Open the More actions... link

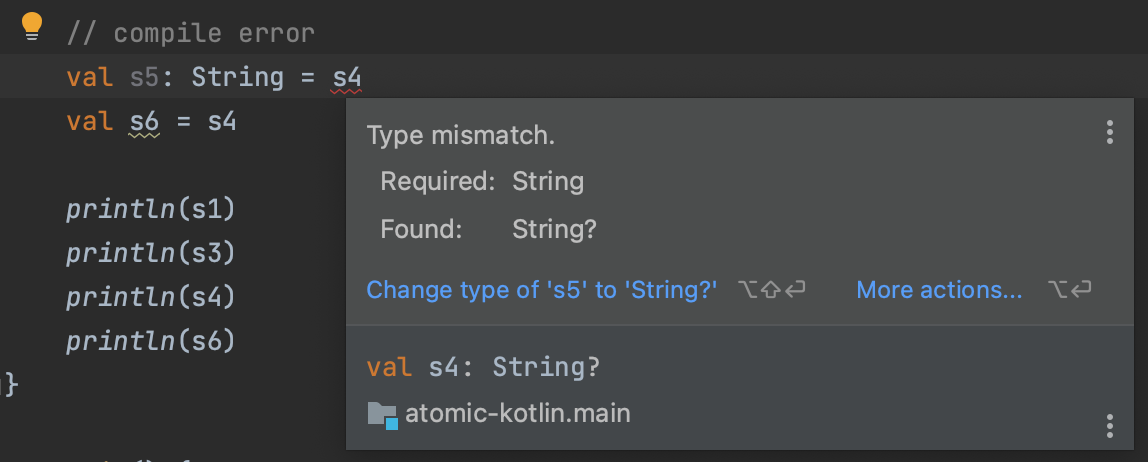pyautogui.click(x=939, y=290)
